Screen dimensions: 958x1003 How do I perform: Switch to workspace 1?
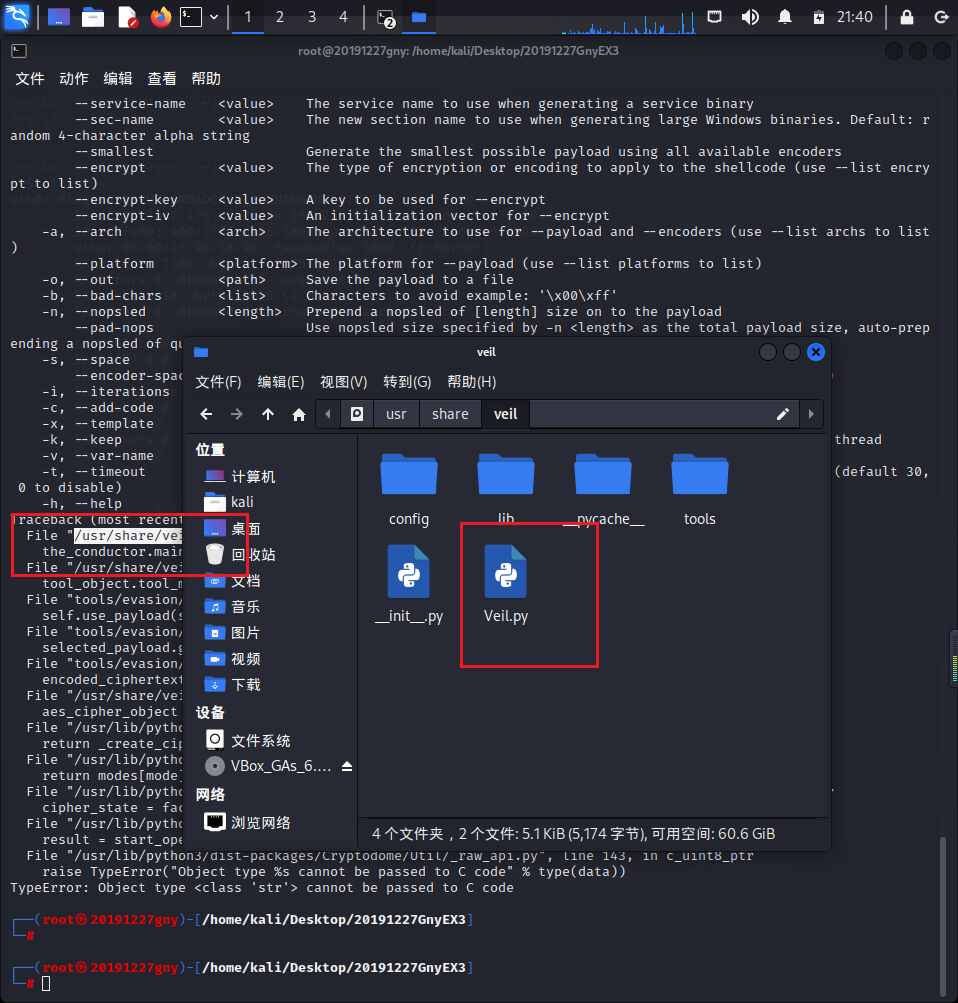pos(247,17)
